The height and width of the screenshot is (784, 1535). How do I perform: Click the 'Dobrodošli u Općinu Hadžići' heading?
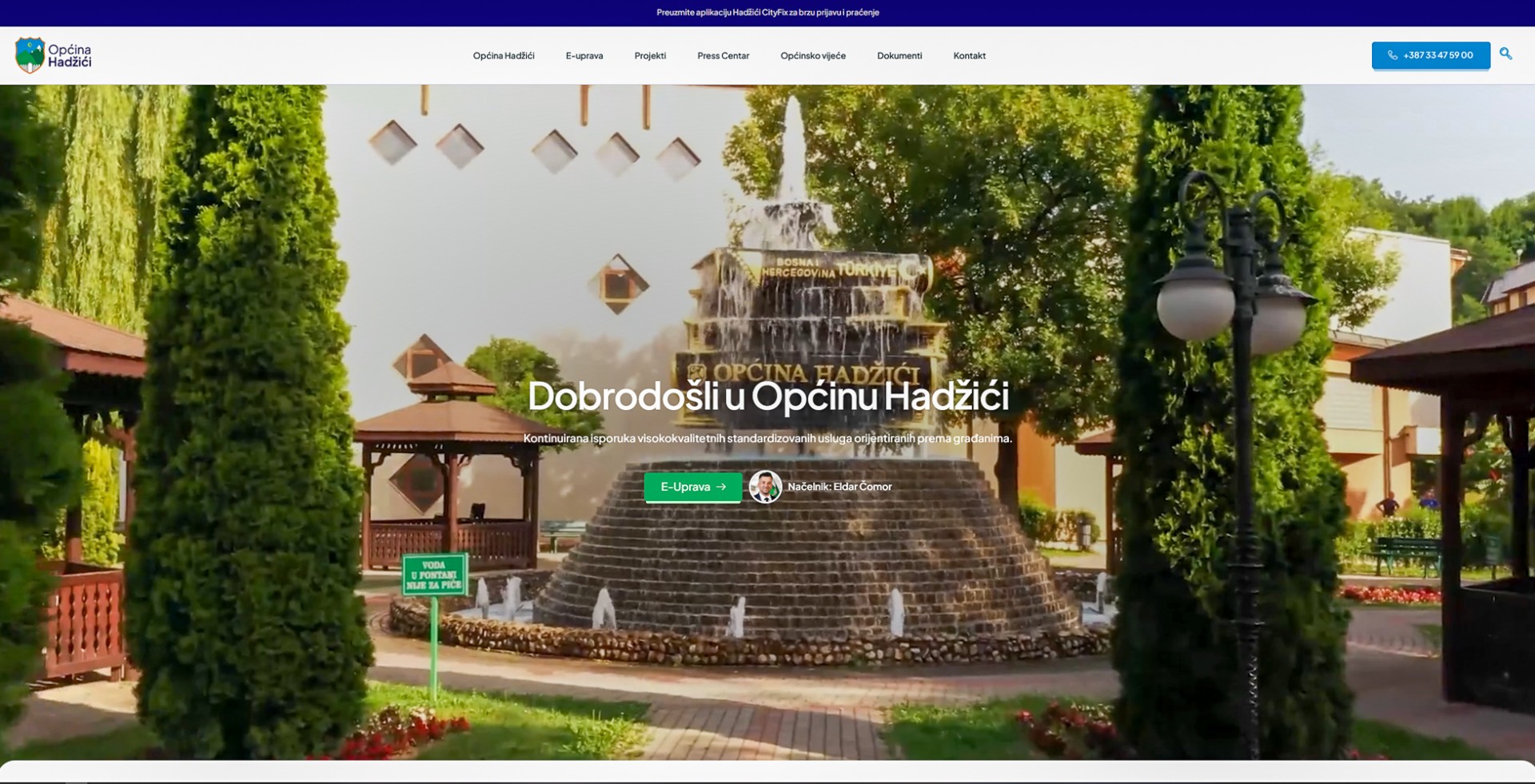click(x=767, y=396)
